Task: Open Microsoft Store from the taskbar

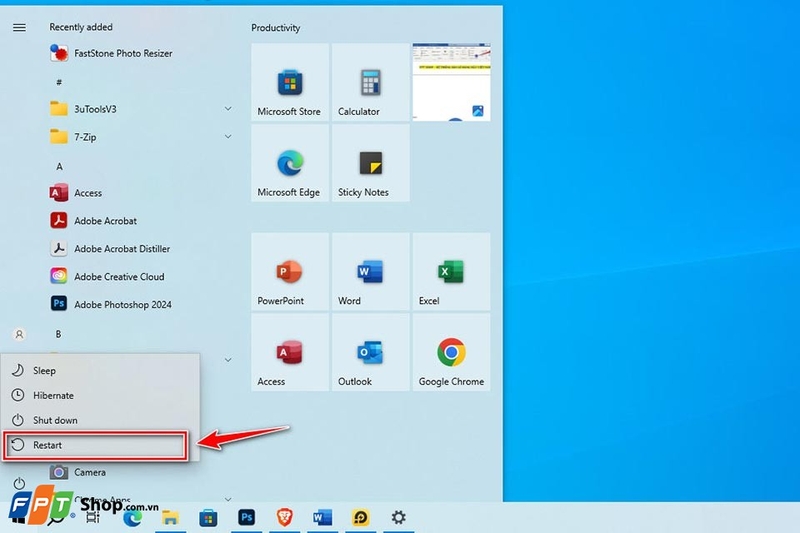Action: coord(208,518)
